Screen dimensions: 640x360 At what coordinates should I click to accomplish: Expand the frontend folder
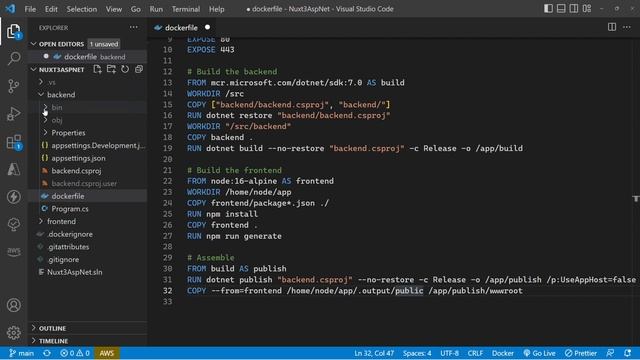pyautogui.click(x=41, y=221)
